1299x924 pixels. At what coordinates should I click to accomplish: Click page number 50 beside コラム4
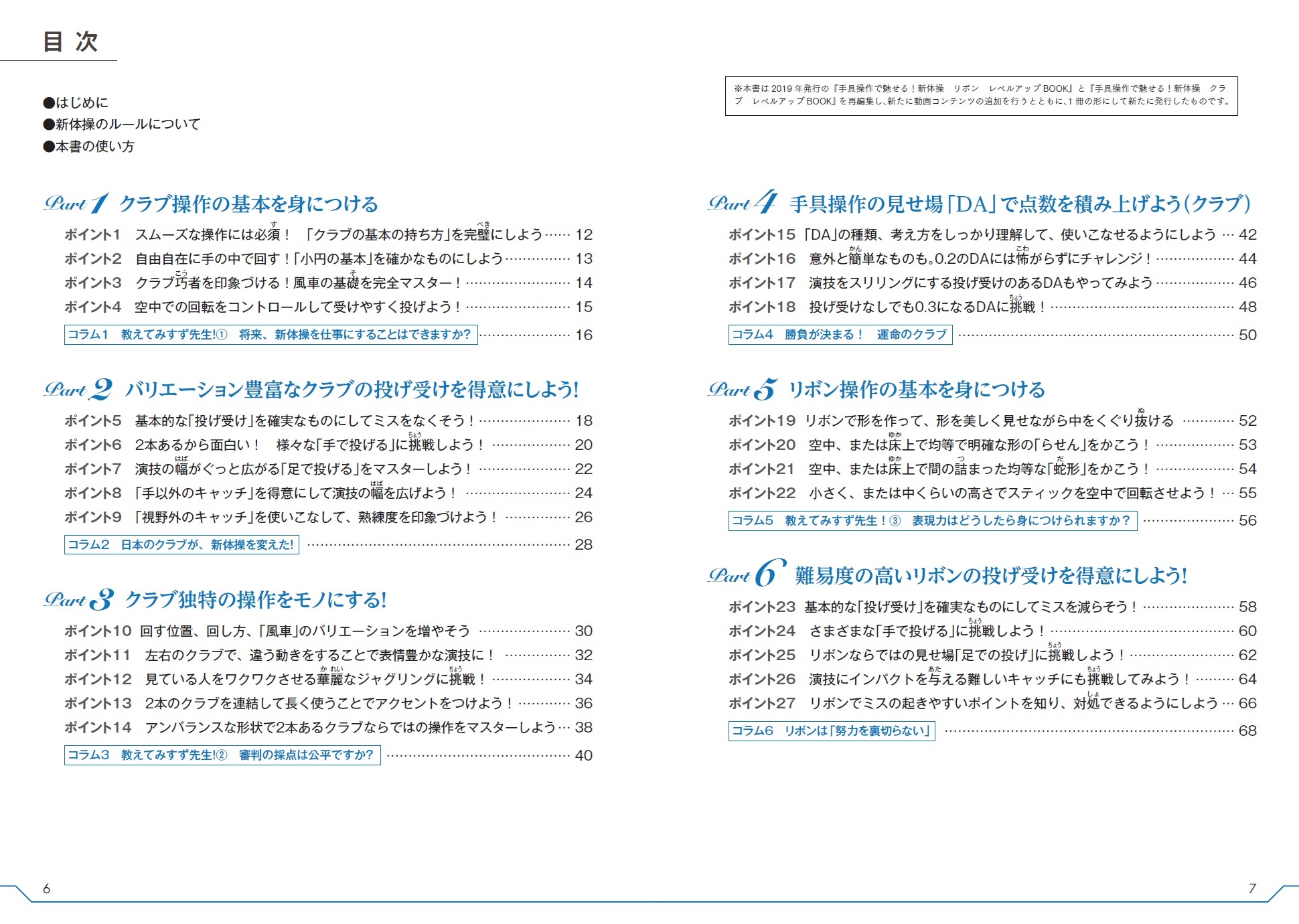click(x=1248, y=335)
